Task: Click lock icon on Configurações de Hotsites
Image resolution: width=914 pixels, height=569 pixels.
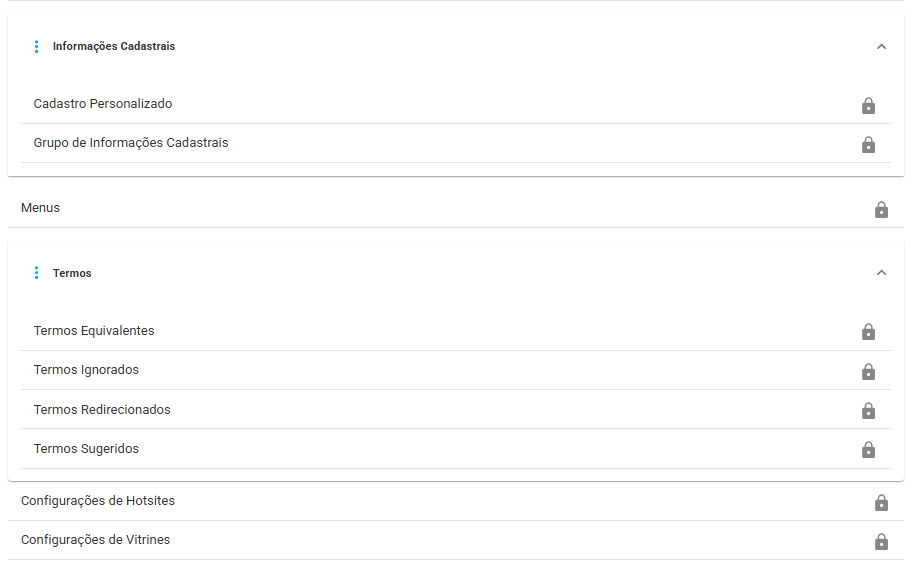Action: pyautogui.click(x=881, y=503)
